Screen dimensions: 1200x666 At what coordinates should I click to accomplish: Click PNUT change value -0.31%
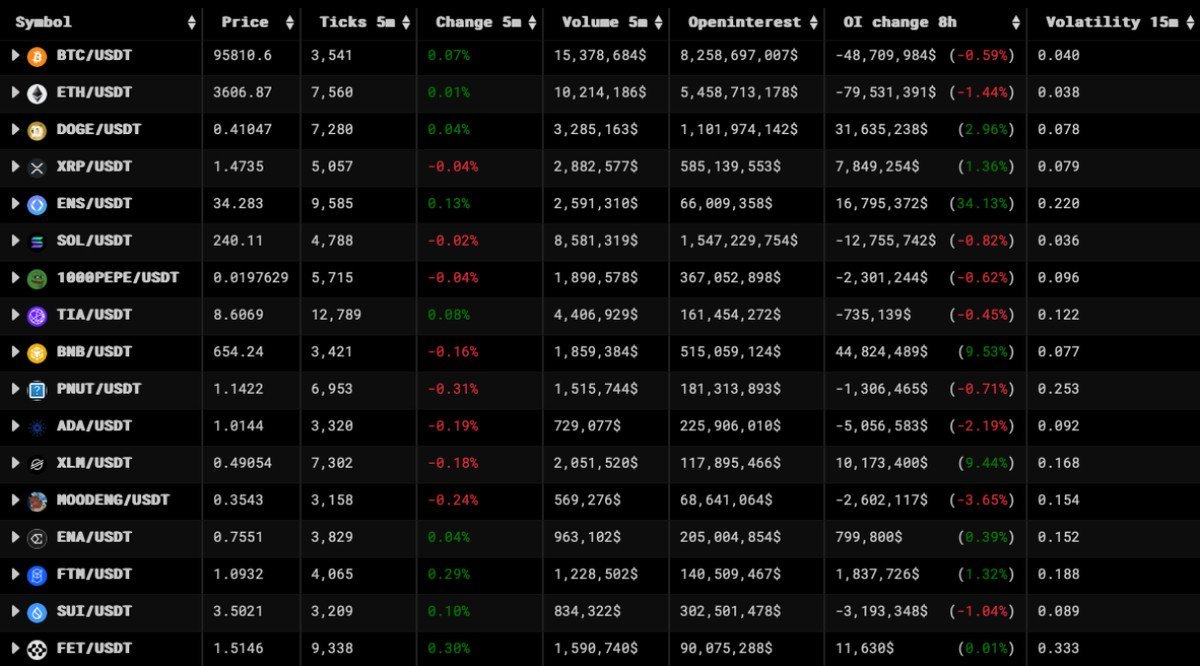[453, 388]
